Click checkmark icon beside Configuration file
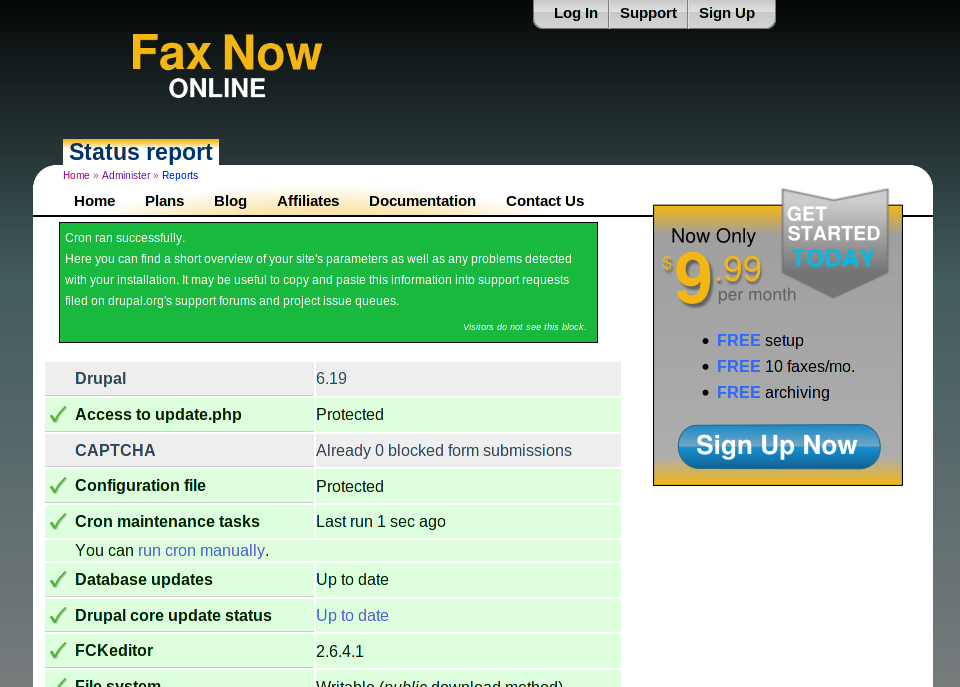 point(58,486)
